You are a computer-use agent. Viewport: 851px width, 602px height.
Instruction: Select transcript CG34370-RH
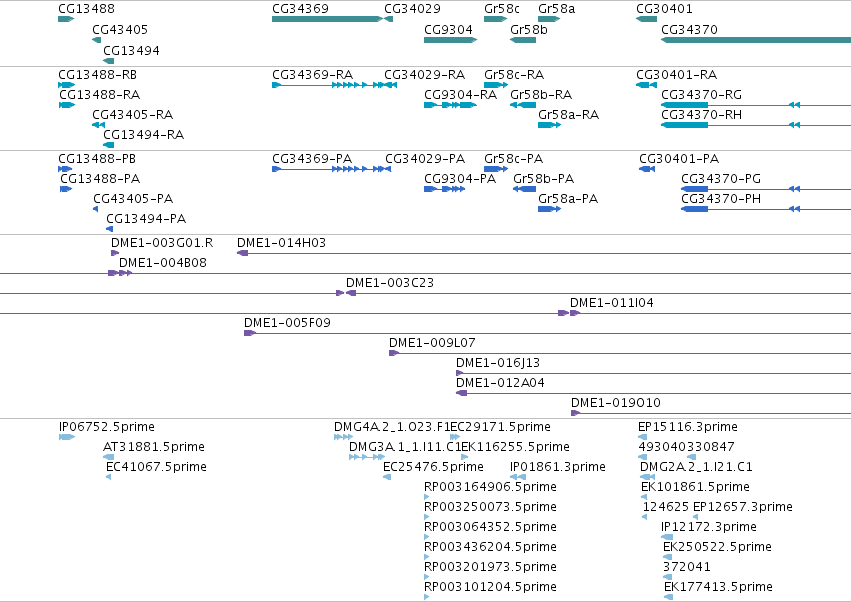pos(702,115)
